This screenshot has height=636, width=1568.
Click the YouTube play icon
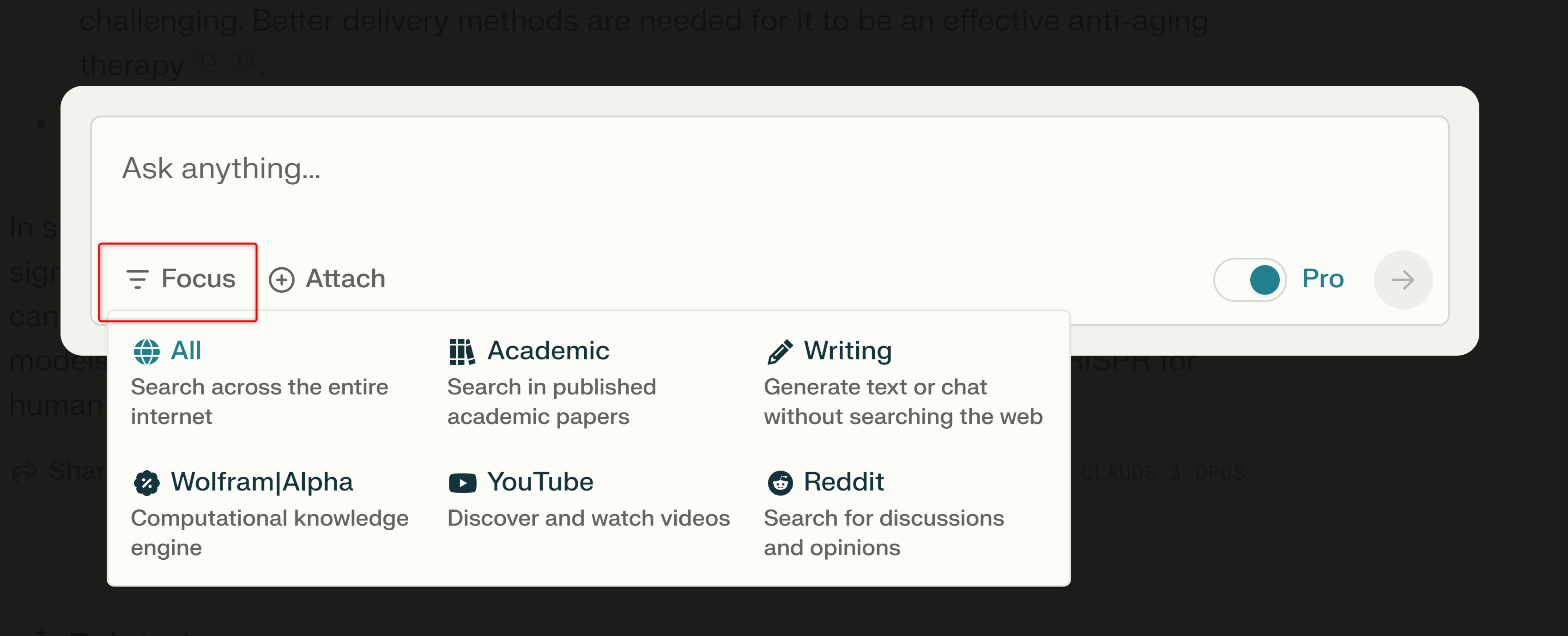pyautogui.click(x=462, y=483)
